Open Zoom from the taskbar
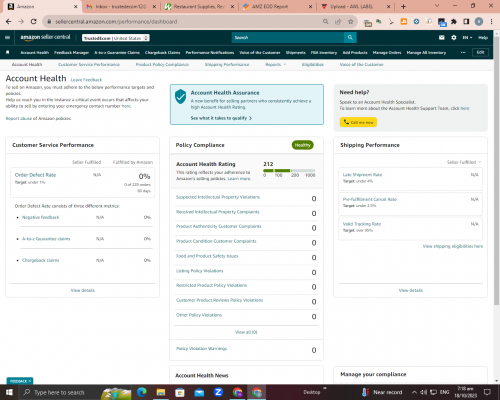 [218, 392]
